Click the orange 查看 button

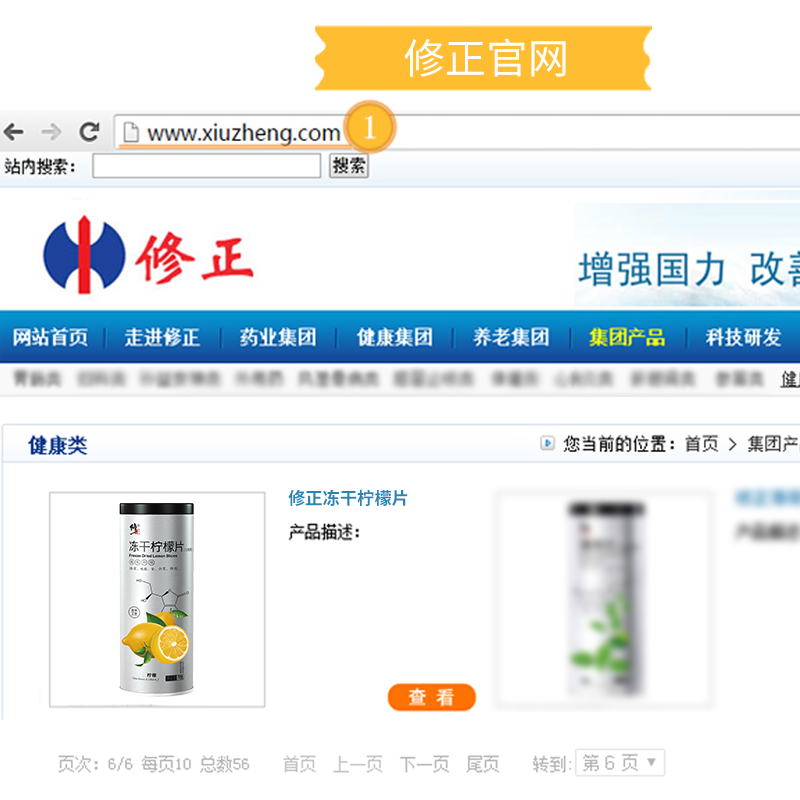(432, 697)
